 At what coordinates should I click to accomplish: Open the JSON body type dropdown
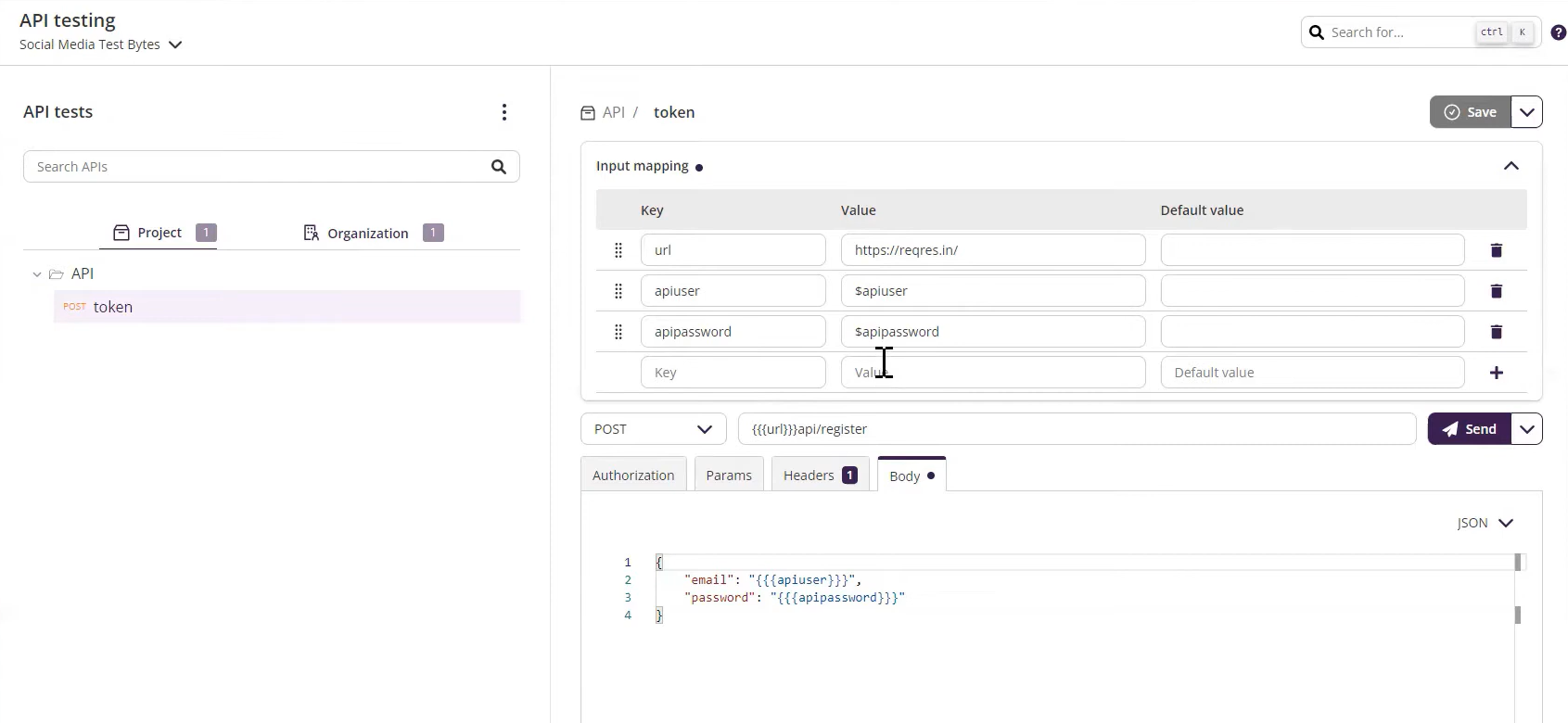click(x=1485, y=523)
